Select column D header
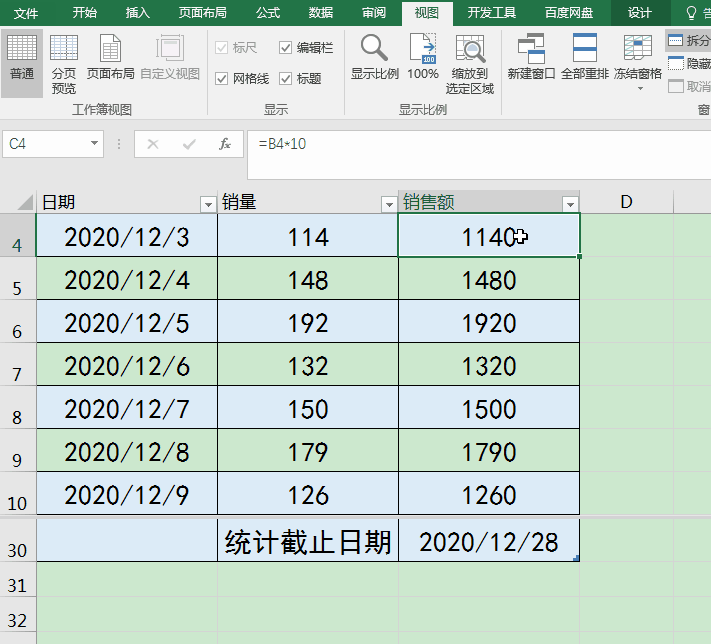Image resolution: width=711 pixels, height=644 pixels. click(626, 202)
